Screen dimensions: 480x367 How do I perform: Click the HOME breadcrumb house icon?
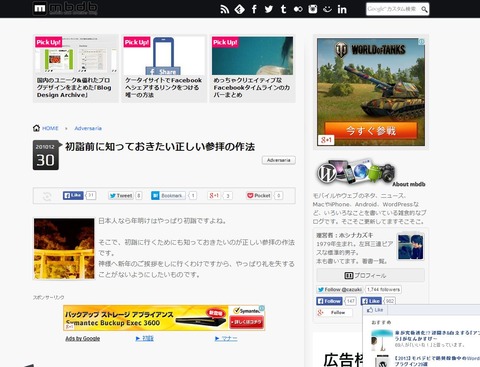point(36,128)
